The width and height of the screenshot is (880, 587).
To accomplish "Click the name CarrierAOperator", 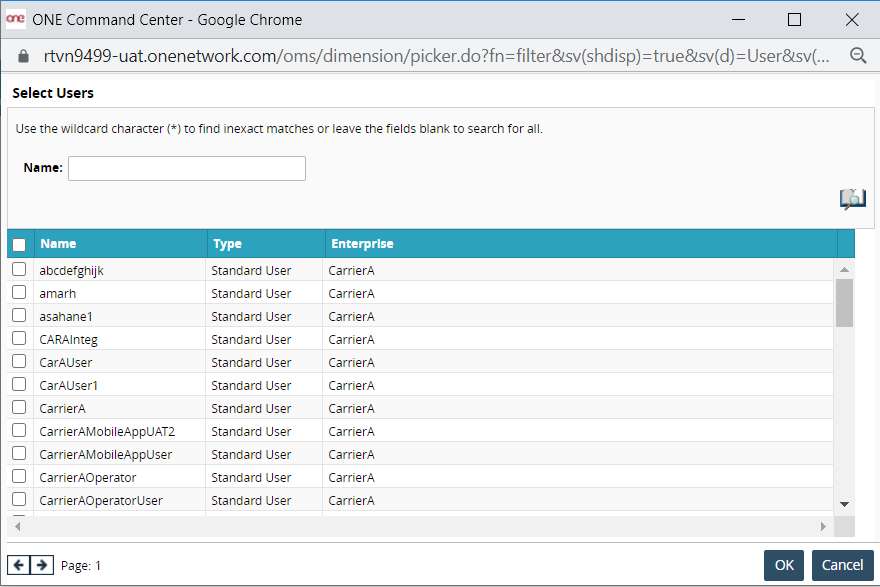I will (x=88, y=478).
